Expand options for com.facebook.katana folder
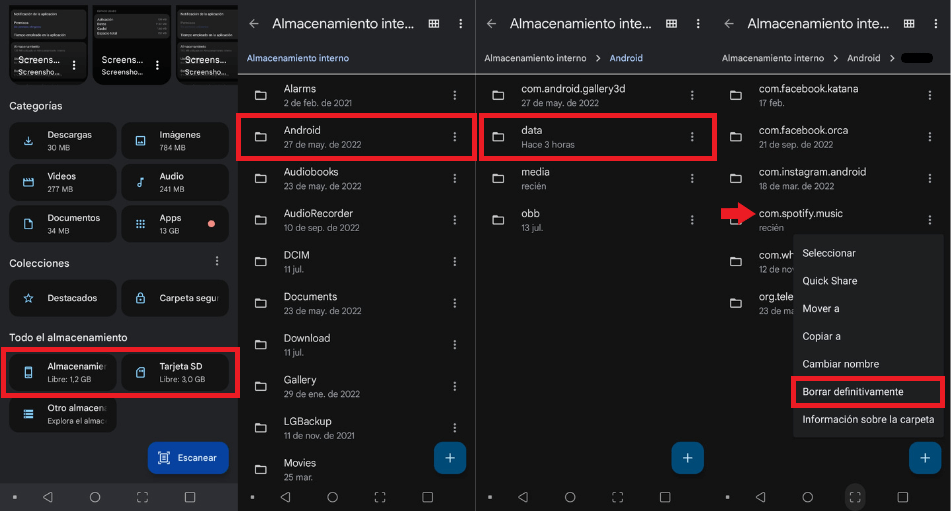Image resolution: width=951 pixels, height=511 pixels. click(929, 95)
